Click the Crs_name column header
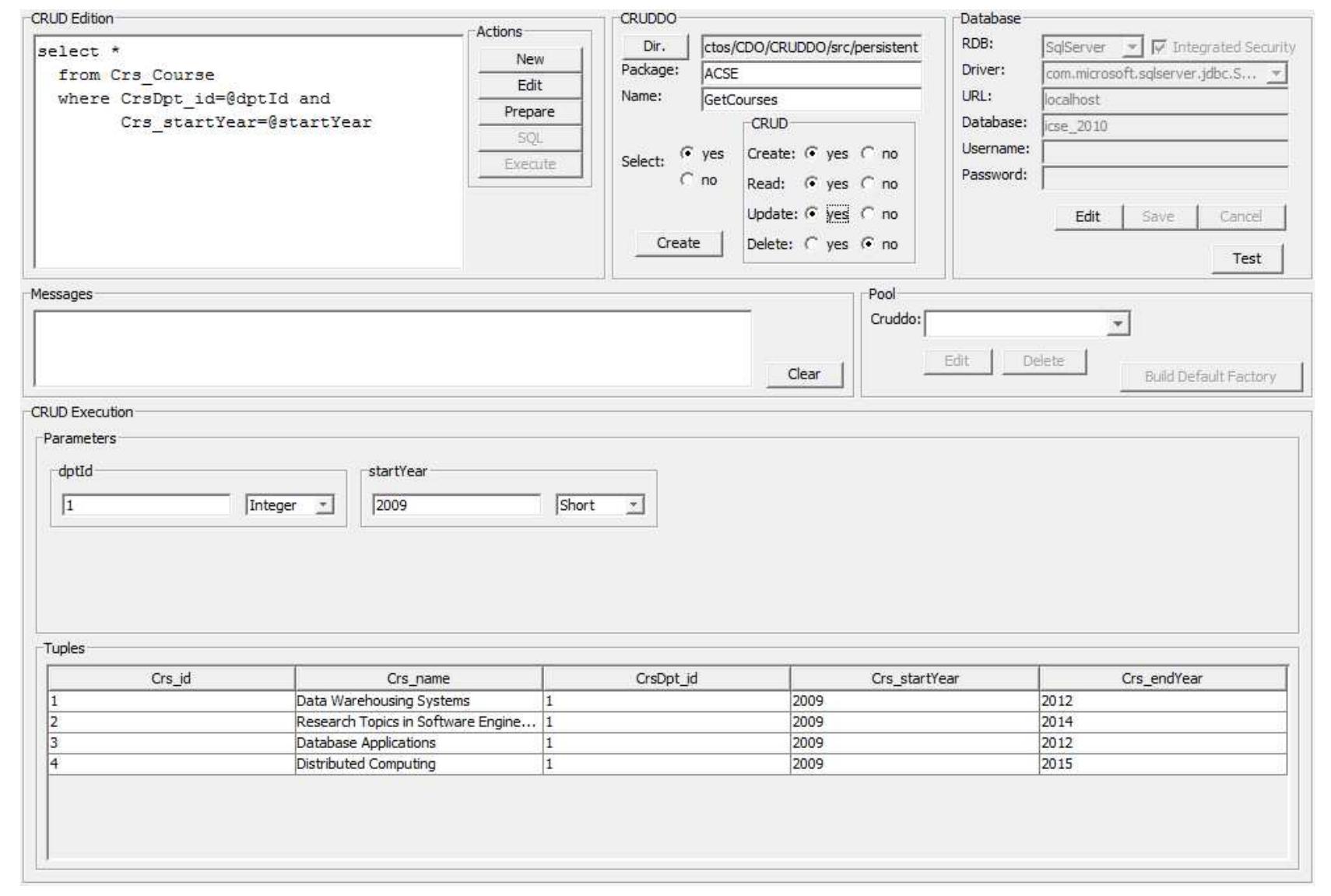Viewport: 1331px width, 896px height. [419, 679]
